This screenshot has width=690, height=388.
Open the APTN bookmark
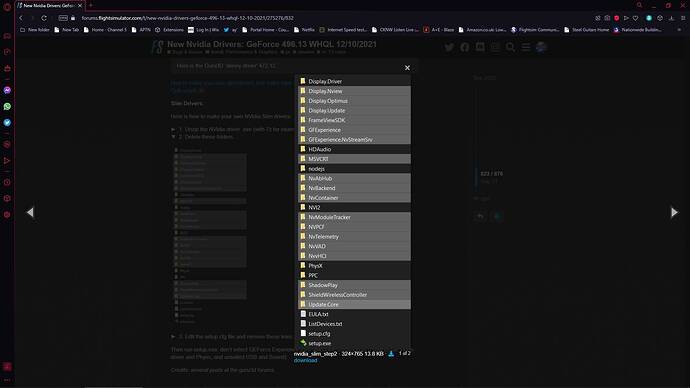point(141,30)
